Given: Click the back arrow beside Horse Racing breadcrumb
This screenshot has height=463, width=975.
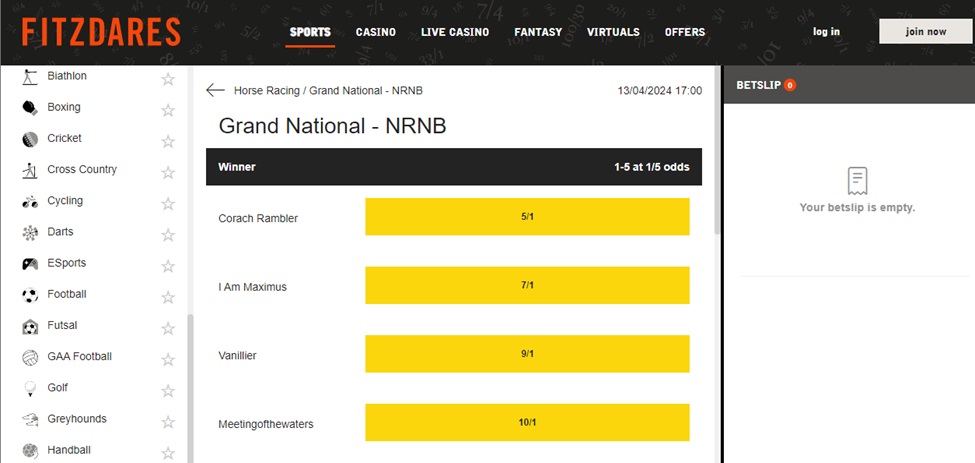Looking at the screenshot, I should pos(215,90).
